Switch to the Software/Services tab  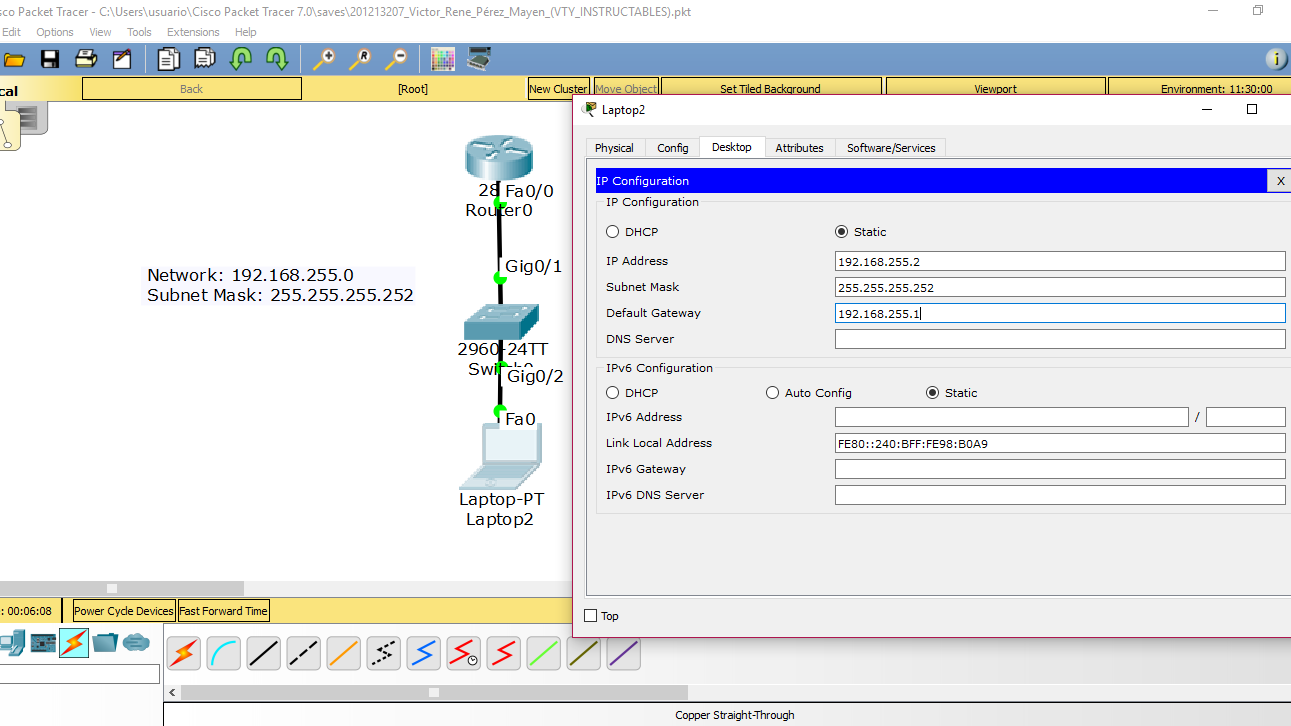coord(891,148)
